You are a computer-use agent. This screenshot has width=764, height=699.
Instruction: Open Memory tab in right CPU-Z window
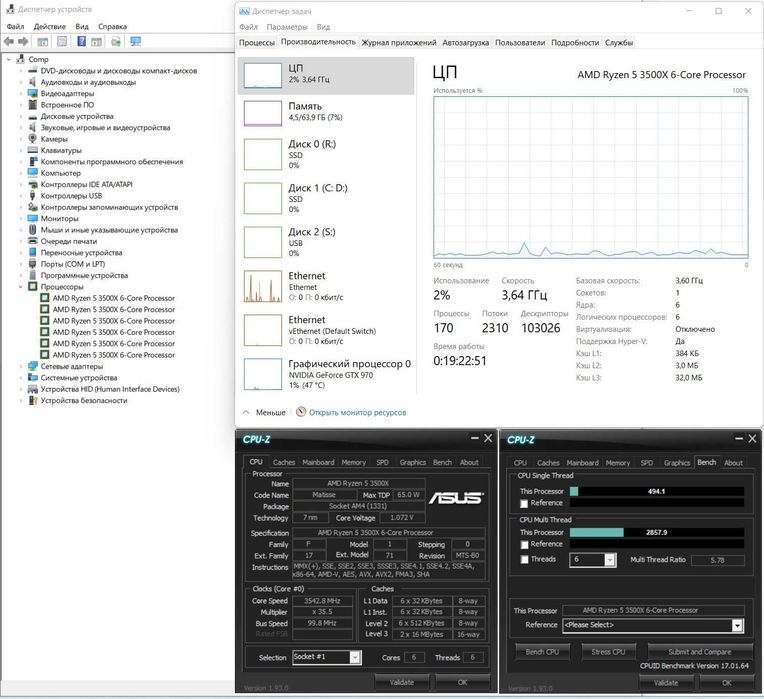pos(618,463)
